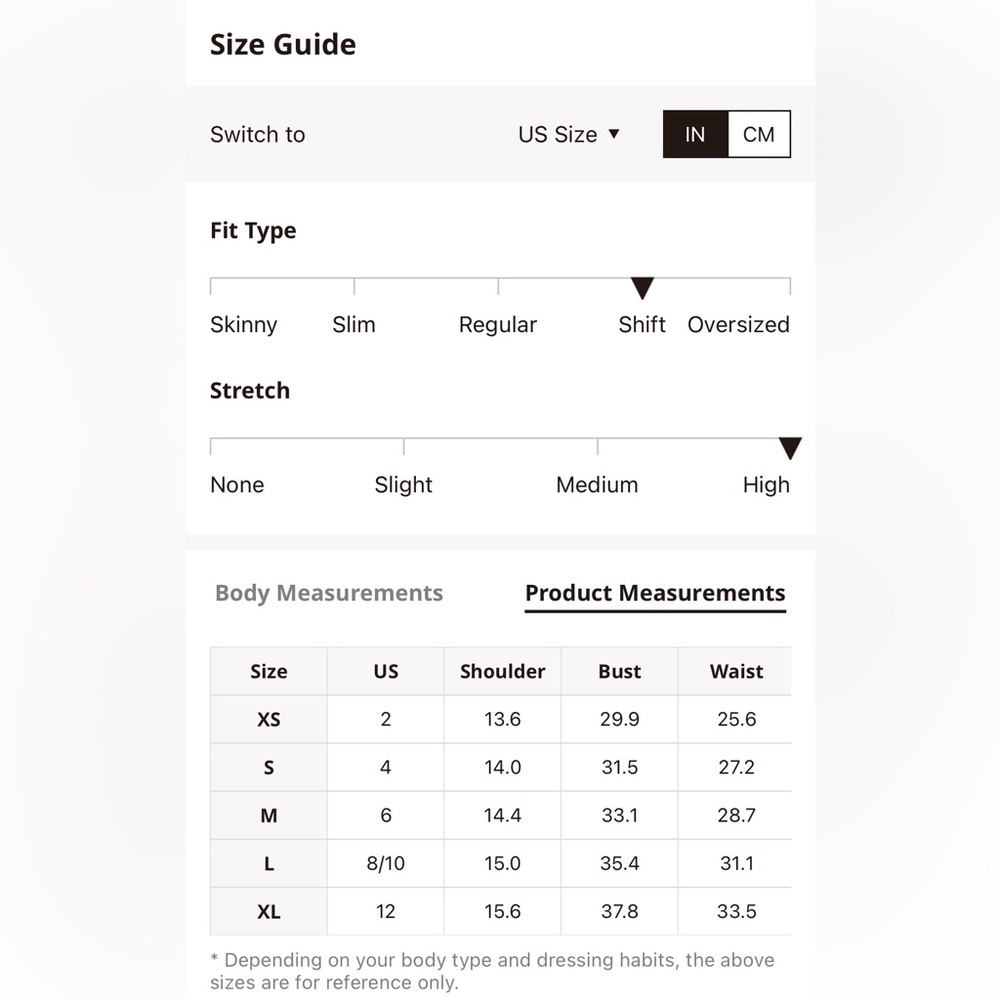The image size is (1000, 1000).
Task: Click the Stretch slider marker at High
Action: [x=790, y=448]
